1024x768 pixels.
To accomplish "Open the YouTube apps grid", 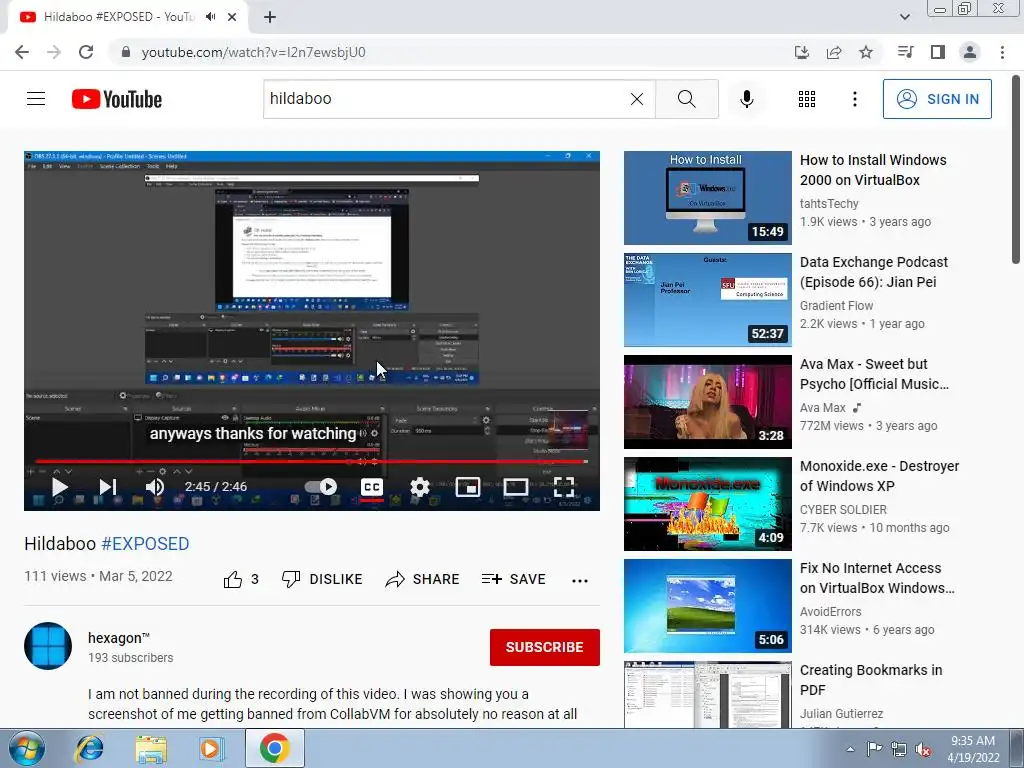I will 807,99.
